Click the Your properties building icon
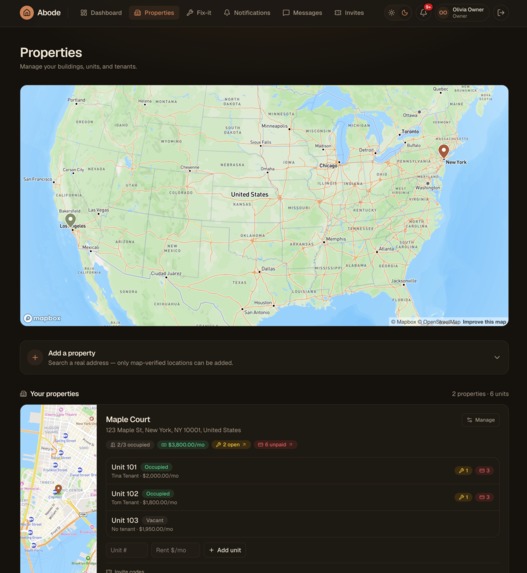Screen dimensions: 527x573 click(x=23, y=394)
